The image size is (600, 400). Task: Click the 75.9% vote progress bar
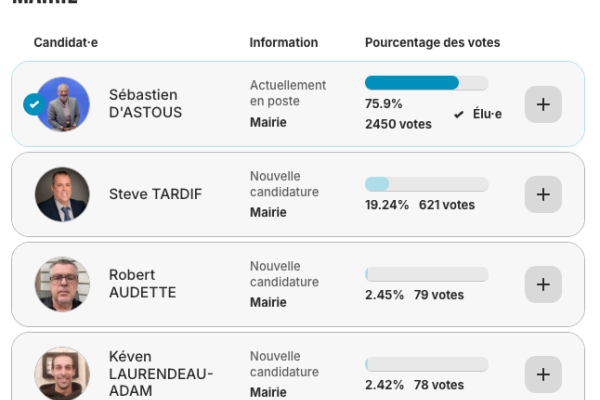tap(426, 83)
